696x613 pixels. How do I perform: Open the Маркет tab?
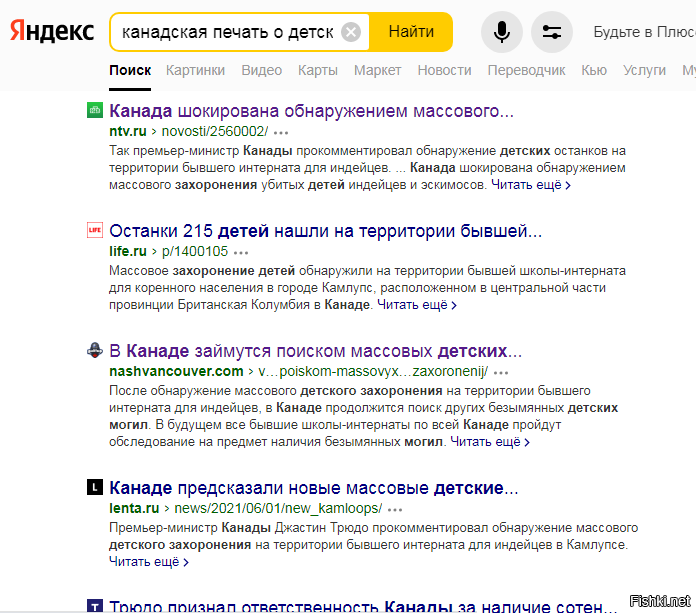(x=377, y=70)
